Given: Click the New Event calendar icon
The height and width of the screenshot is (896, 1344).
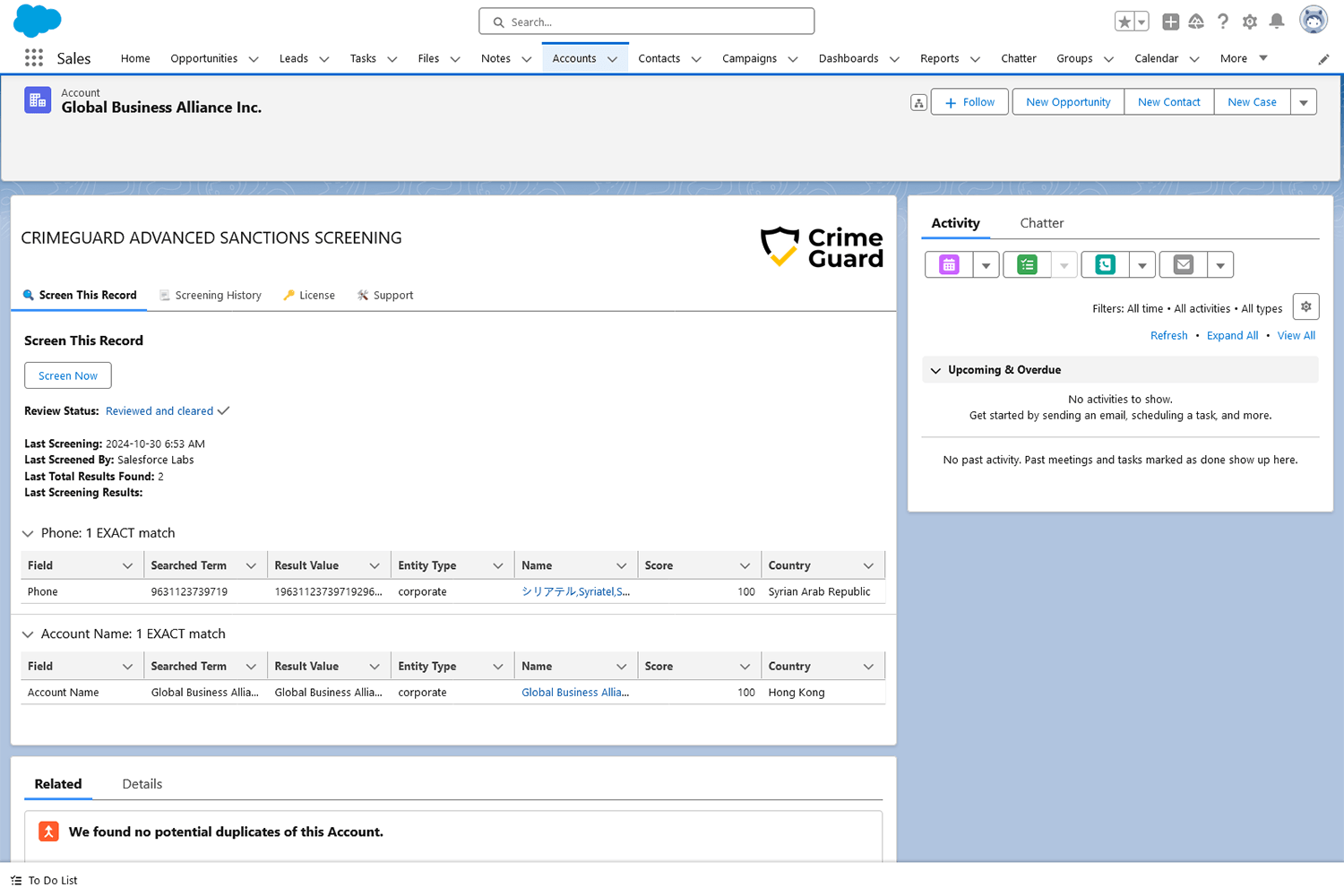Looking at the screenshot, I should click(949, 264).
